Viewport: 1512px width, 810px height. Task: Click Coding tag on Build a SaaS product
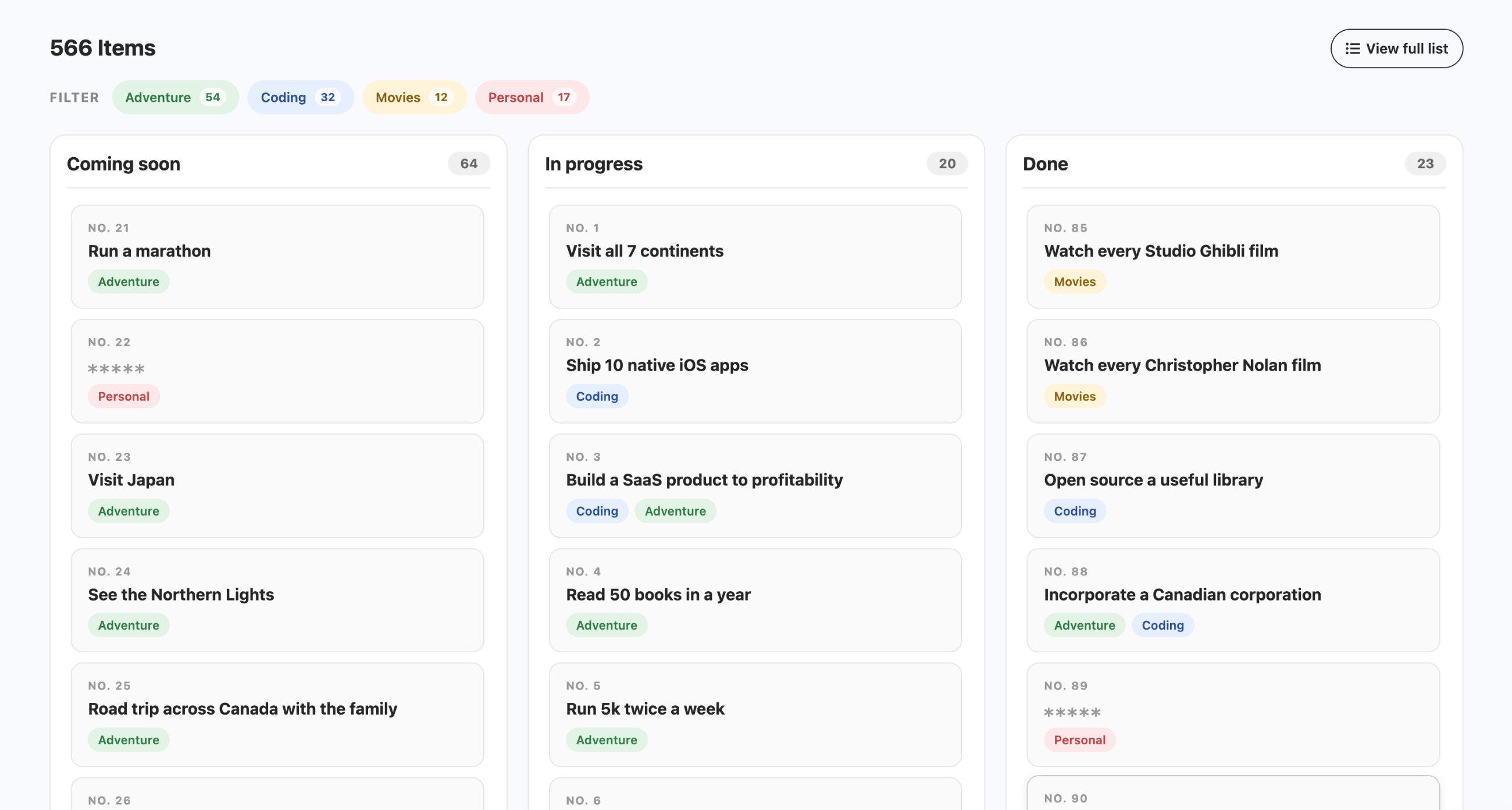coord(597,510)
